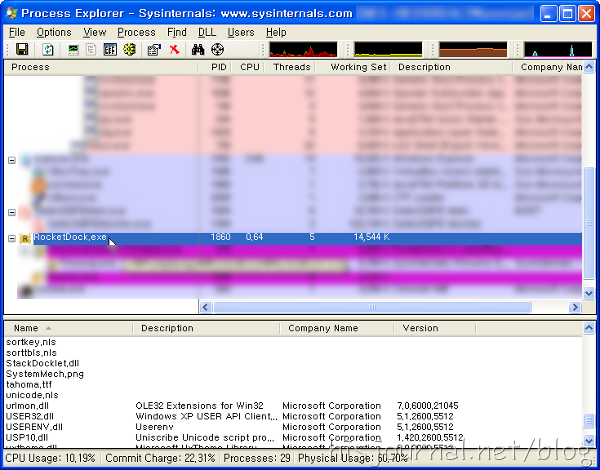Click the CPU usage history graph
600x470 pixels.
pos(303,49)
